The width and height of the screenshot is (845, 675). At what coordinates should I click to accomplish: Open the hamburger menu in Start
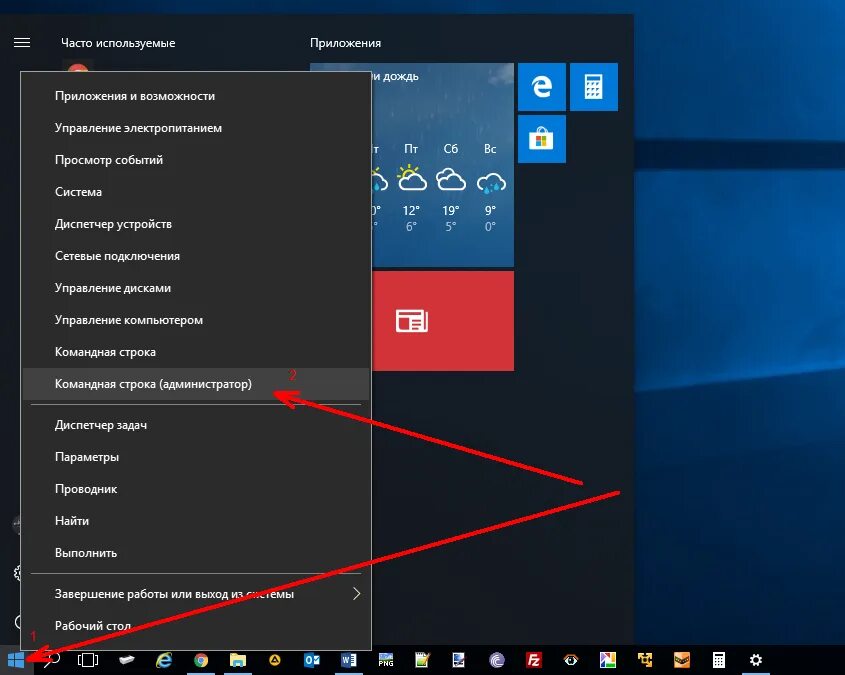pos(22,43)
